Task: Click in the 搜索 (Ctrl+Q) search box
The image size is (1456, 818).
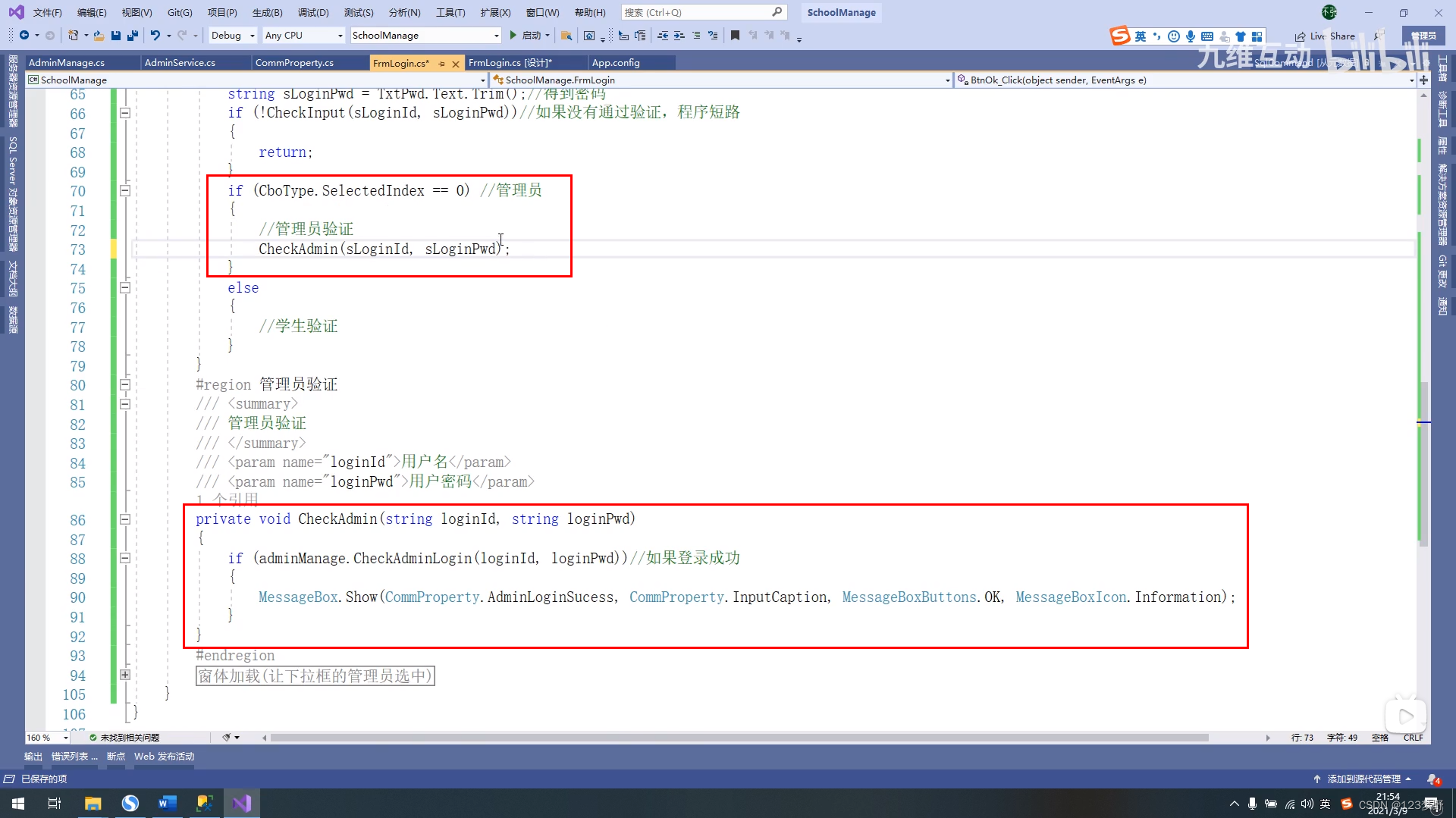Action: click(x=703, y=12)
